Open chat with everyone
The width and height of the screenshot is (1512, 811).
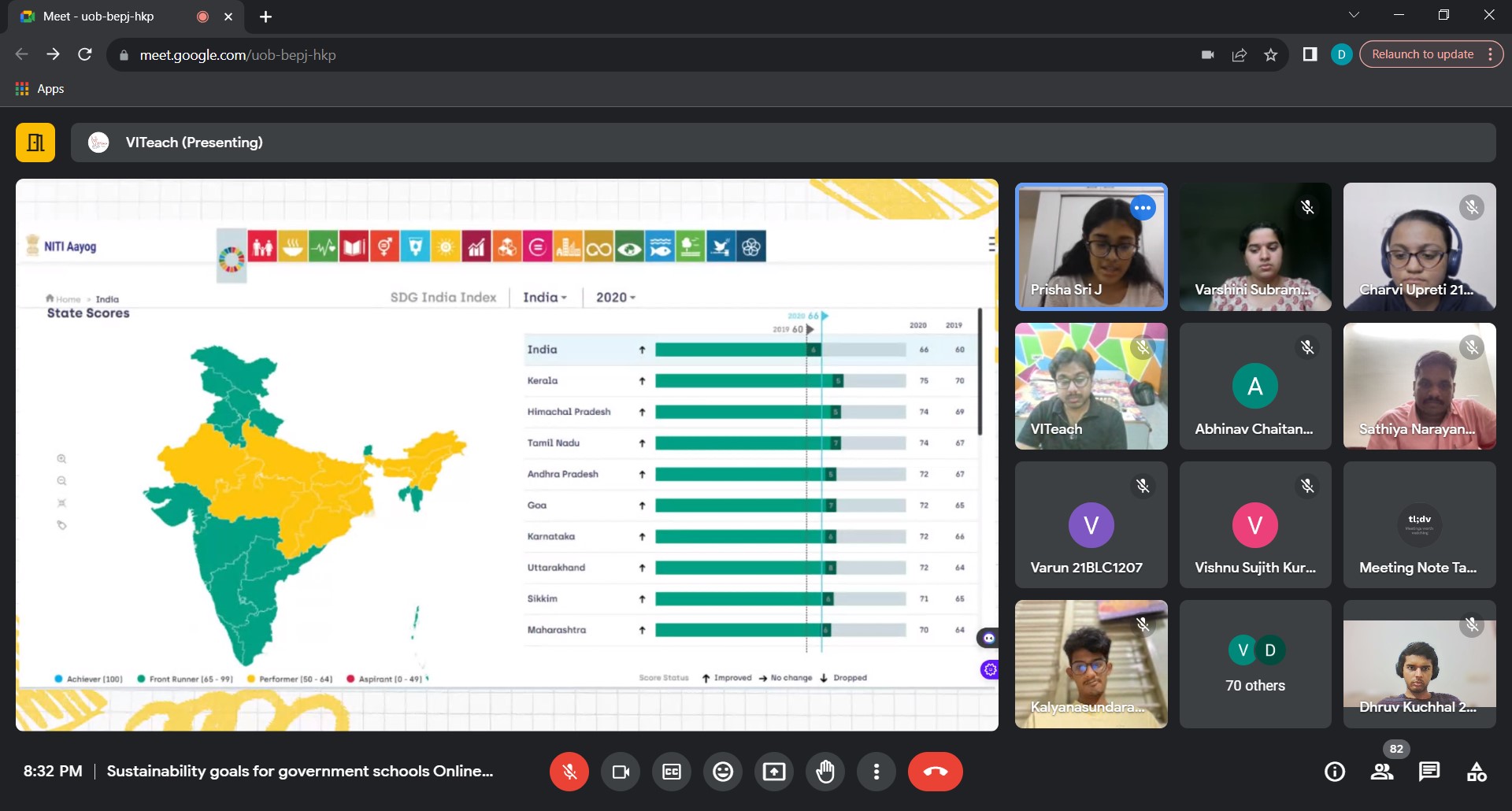point(1429,772)
